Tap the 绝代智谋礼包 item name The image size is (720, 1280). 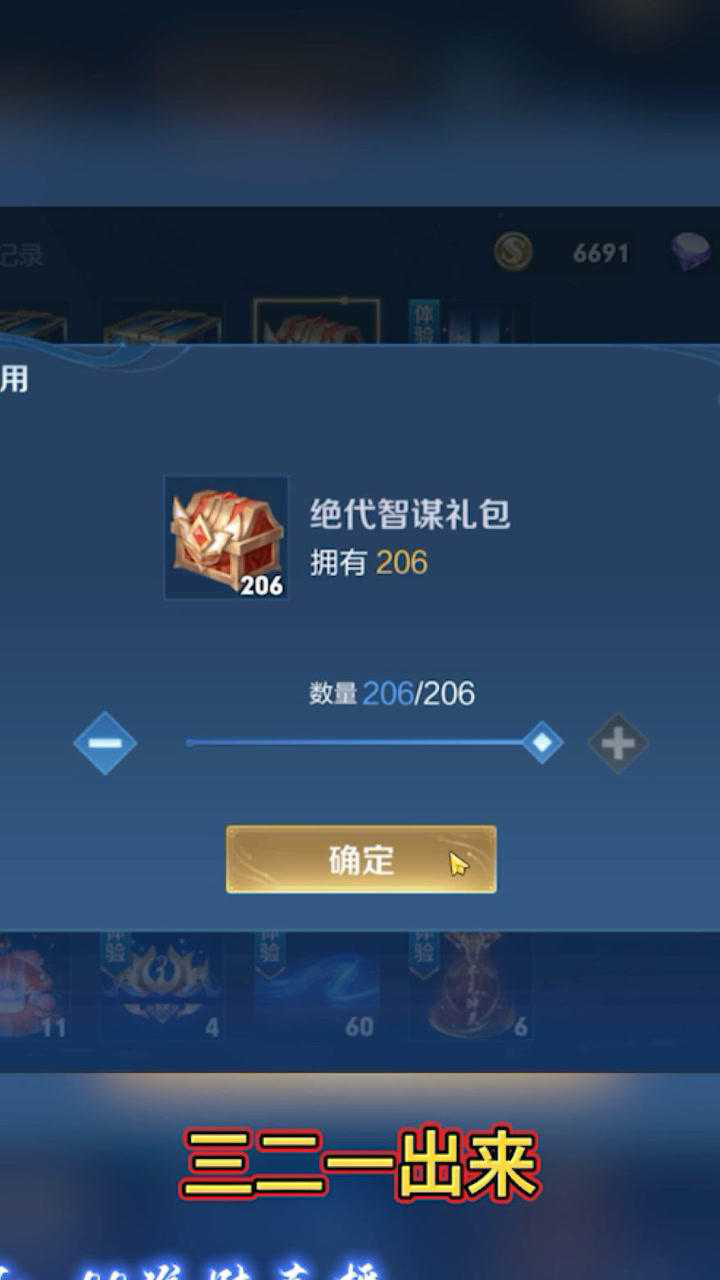(x=410, y=514)
